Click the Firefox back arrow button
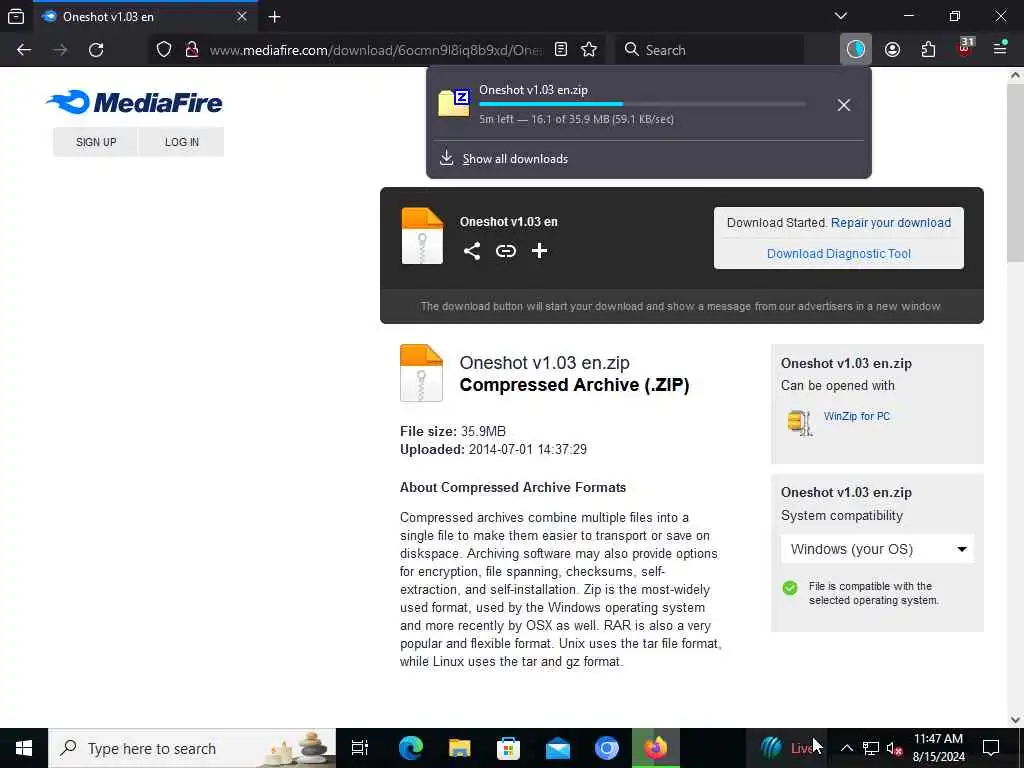Screen dimensions: 1024x768 pos(24,50)
